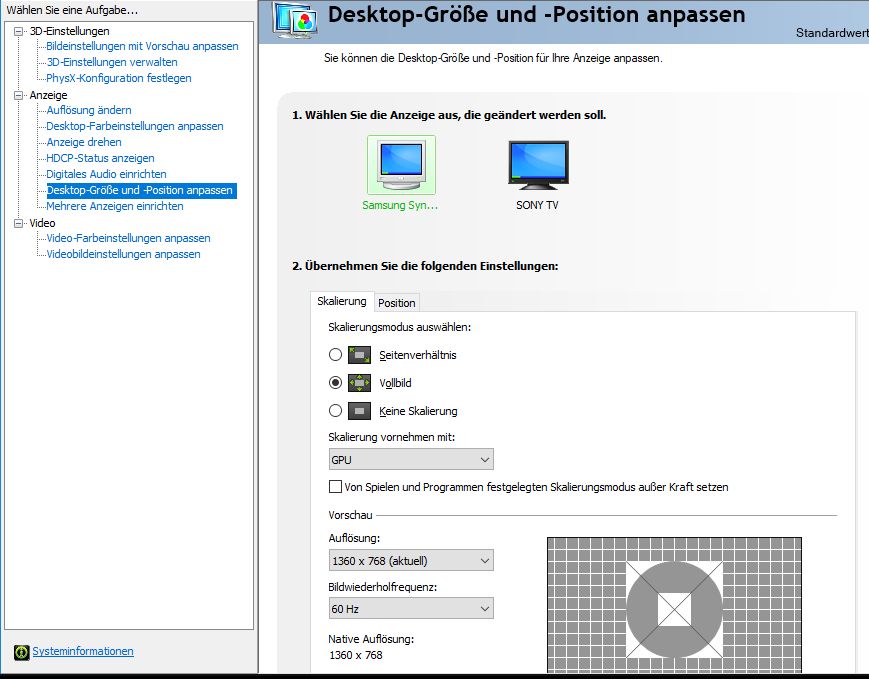Enable override scaling mode for games checkbox
This screenshot has width=869, height=679.
[335, 487]
